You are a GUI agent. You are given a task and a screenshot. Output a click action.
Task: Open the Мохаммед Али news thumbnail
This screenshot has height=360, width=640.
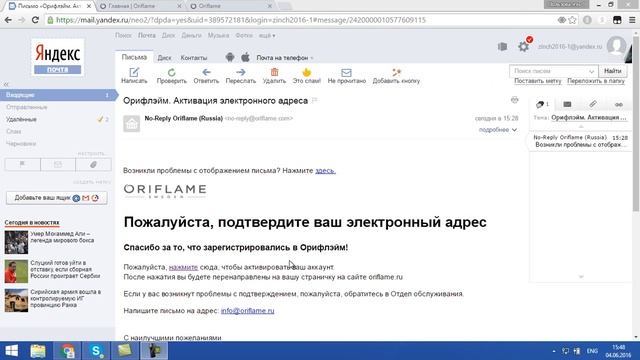coord(16,242)
